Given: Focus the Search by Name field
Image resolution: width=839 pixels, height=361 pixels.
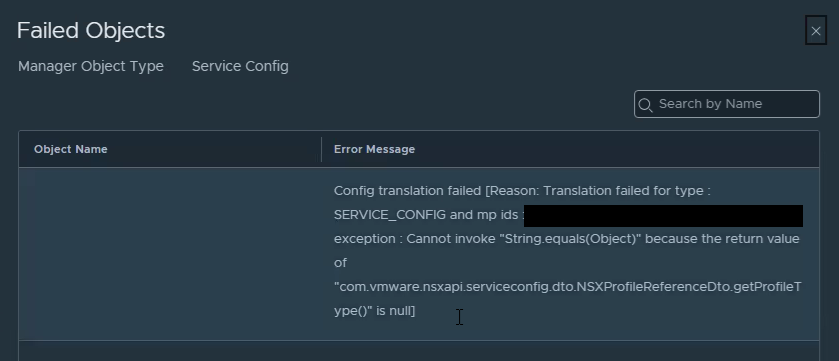Looking at the screenshot, I should pos(727,104).
